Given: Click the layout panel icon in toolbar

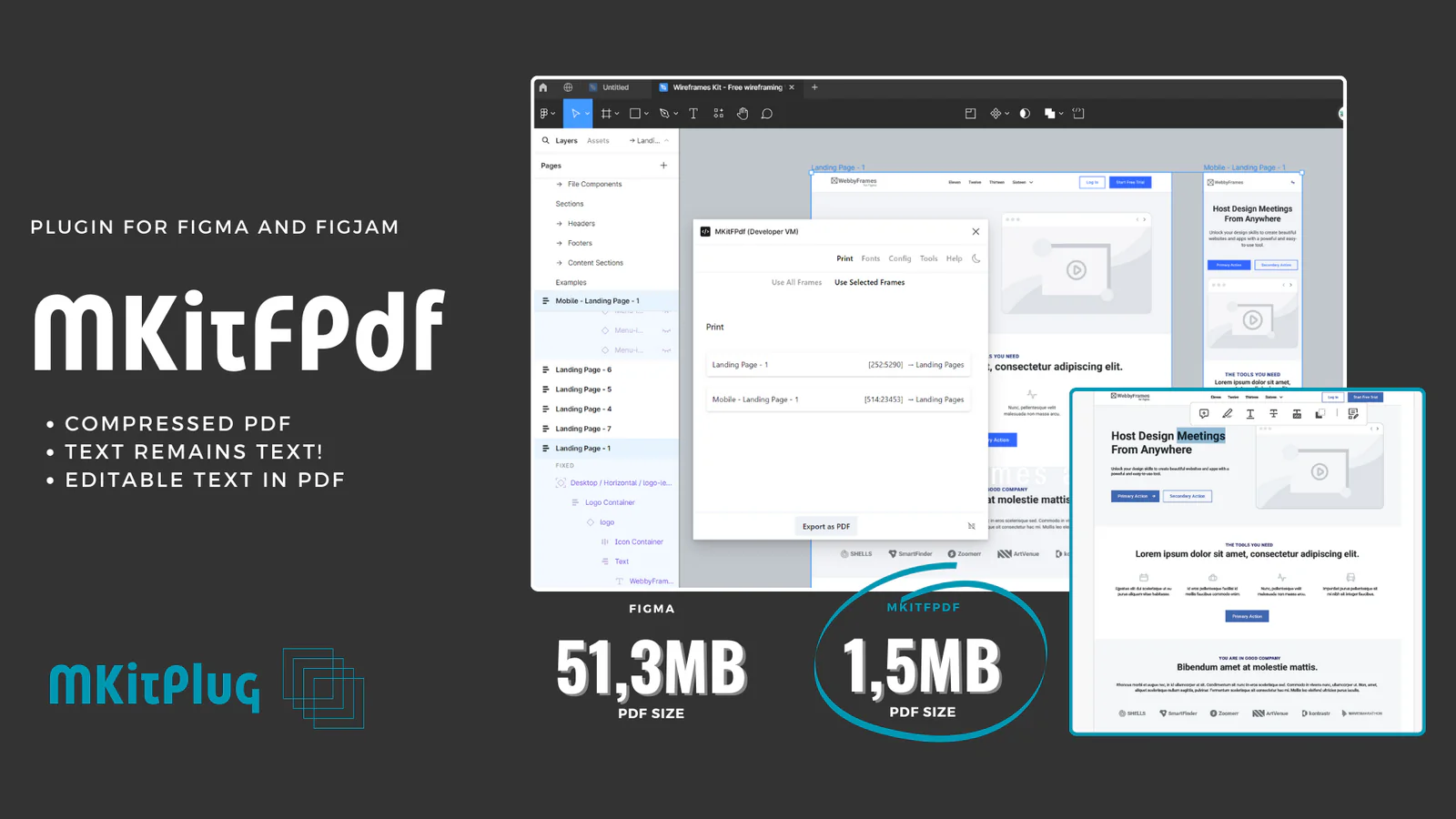Looking at the screenshot, I should coord(970,114).
